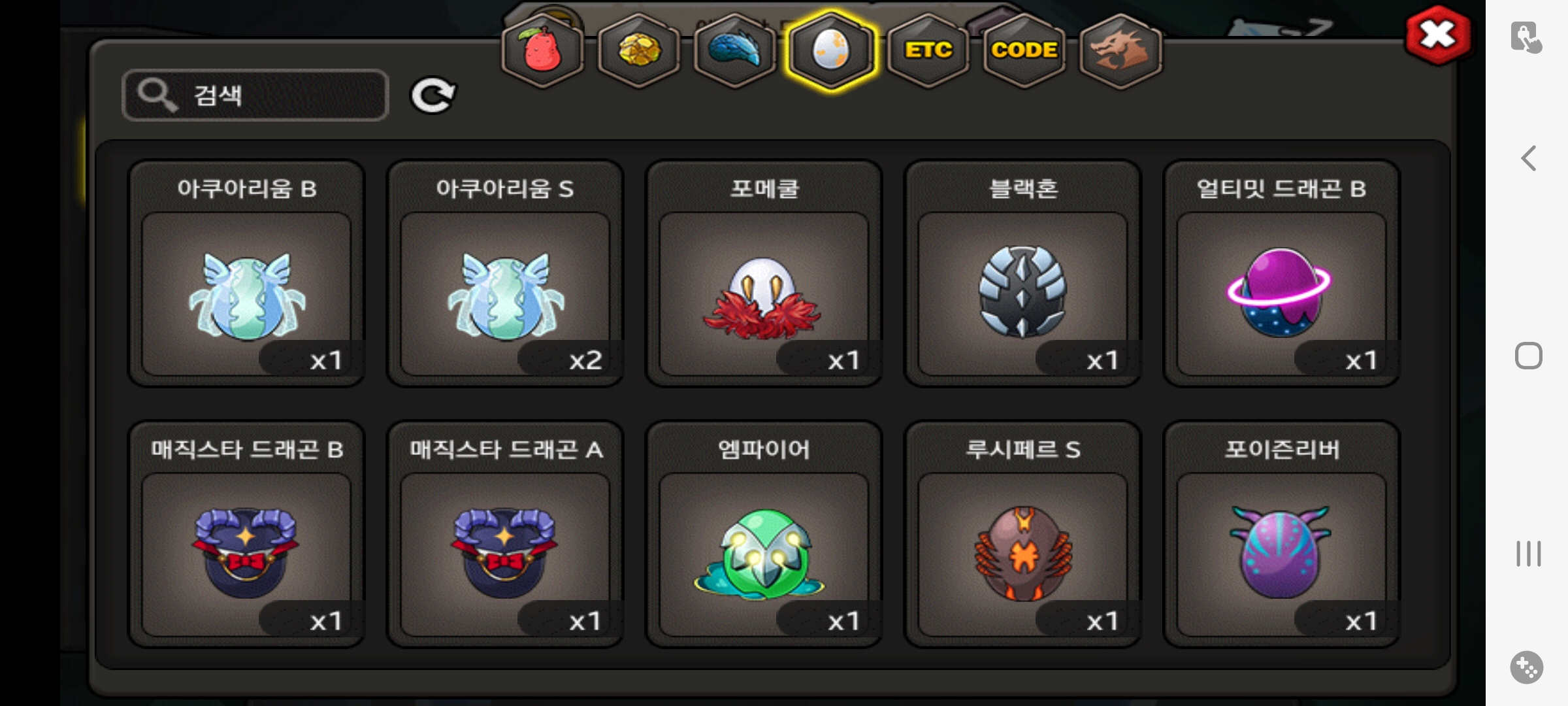1568x706 pixels.
Task: Close the inventory with the red X
Action: [x=1438, y=35]
